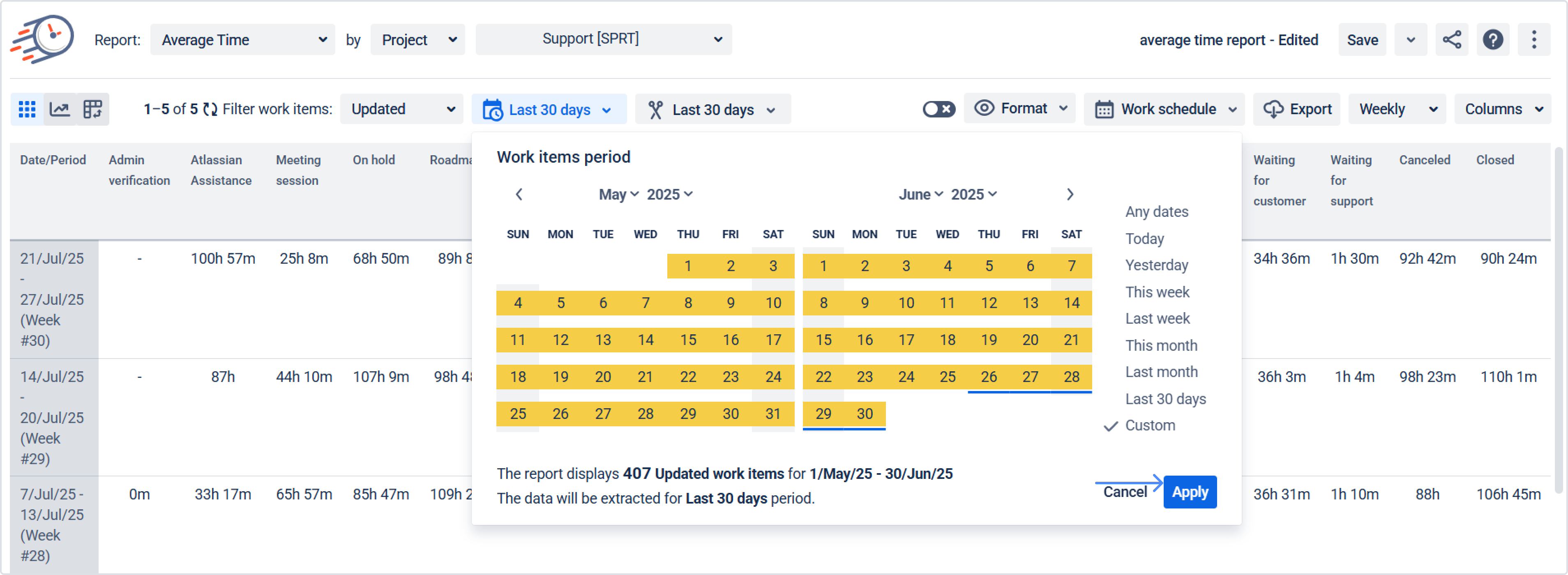Expand the May month selector

click(x=618, y=195)
